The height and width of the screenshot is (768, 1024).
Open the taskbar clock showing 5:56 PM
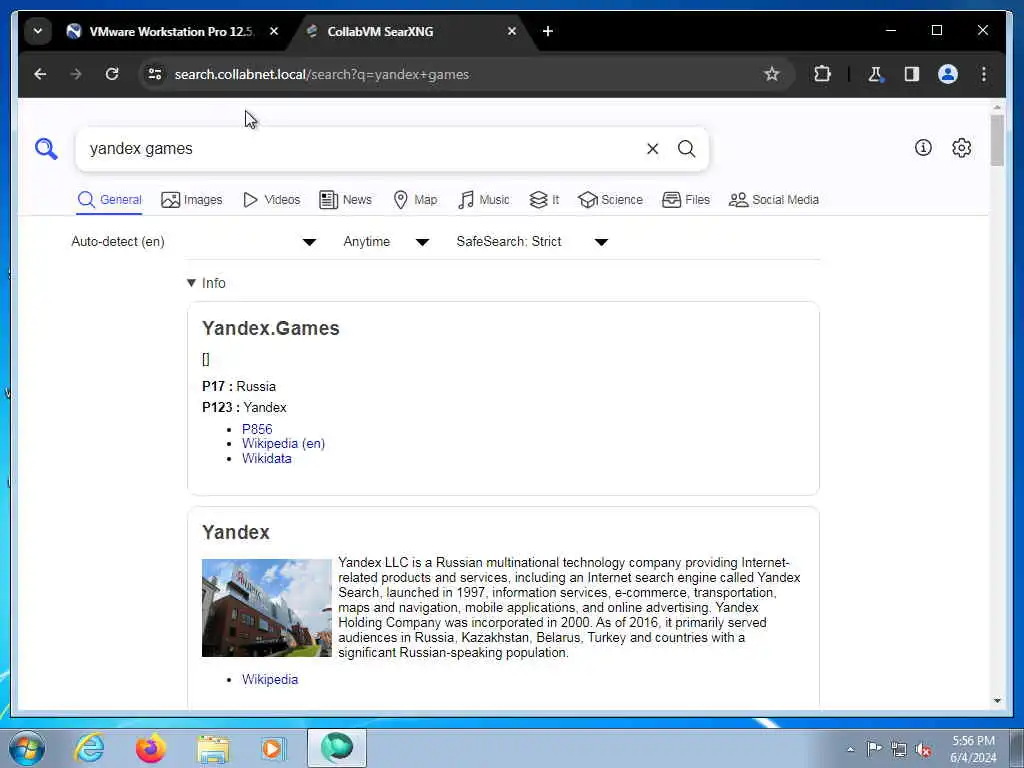pyautogui.click(x=973, y=749)
